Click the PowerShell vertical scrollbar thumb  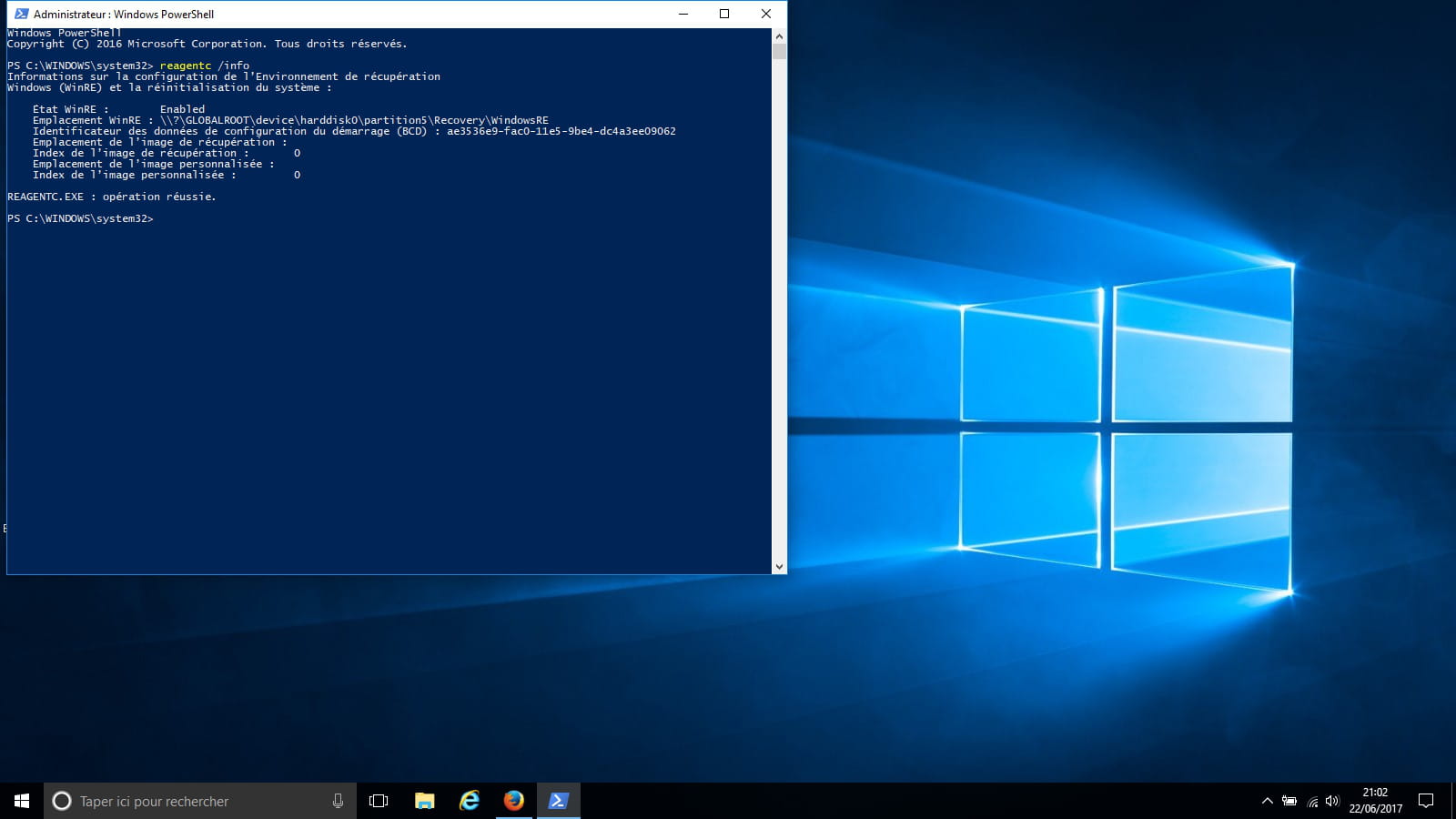[779, 51]
